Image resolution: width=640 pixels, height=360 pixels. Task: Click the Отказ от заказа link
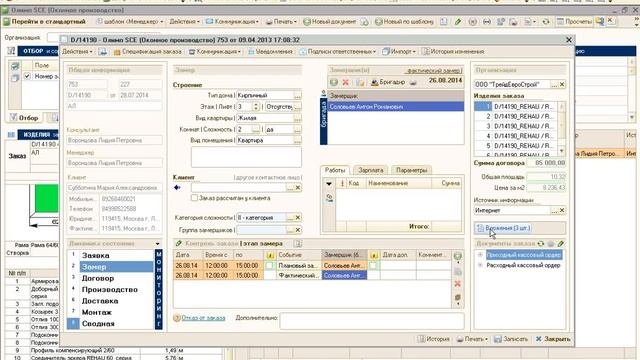point(203,318)
